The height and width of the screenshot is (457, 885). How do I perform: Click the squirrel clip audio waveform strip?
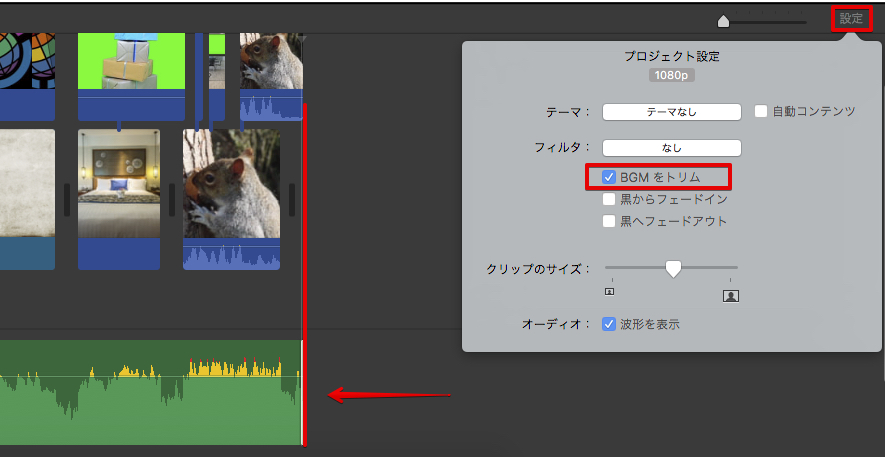point(231,254)
